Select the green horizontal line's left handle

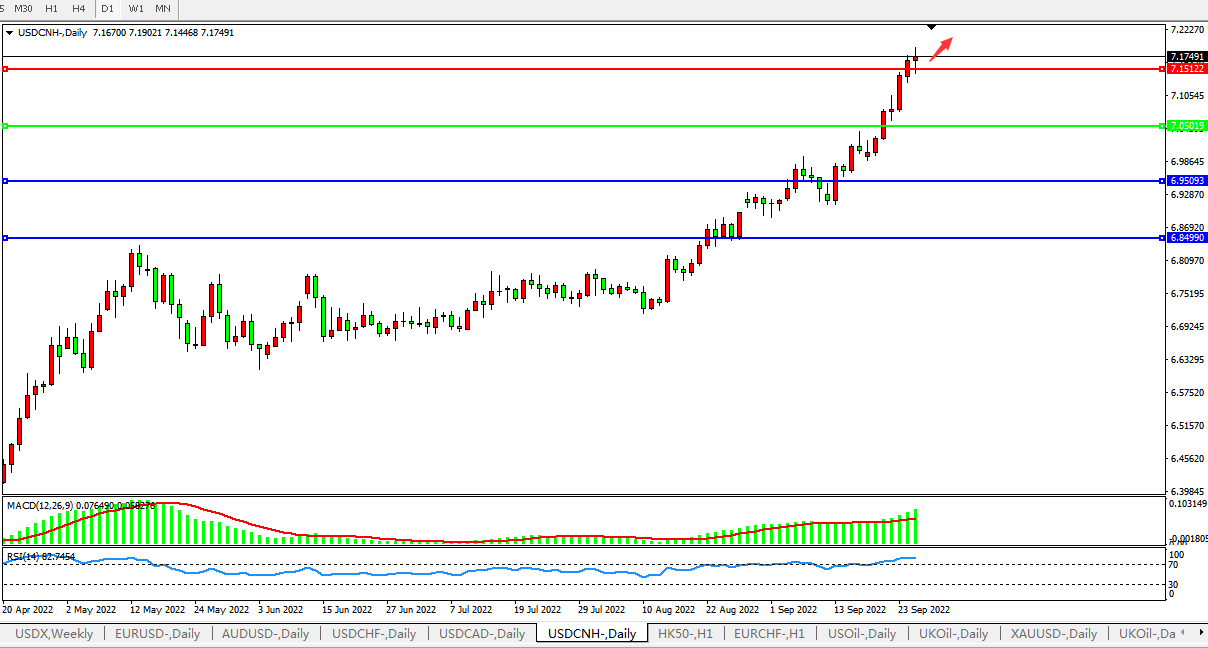coord(6,126)
